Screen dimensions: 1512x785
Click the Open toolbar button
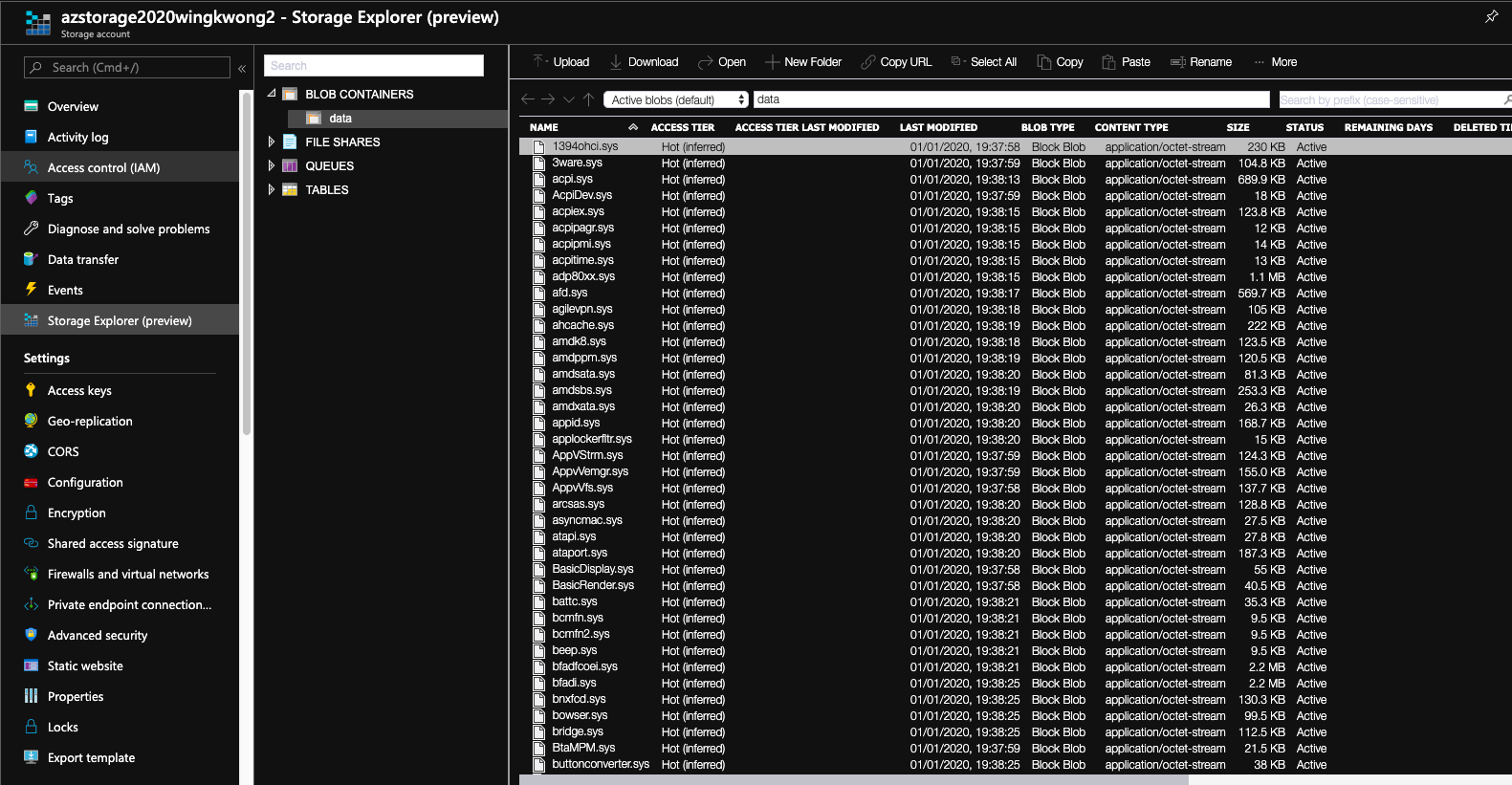722,62
